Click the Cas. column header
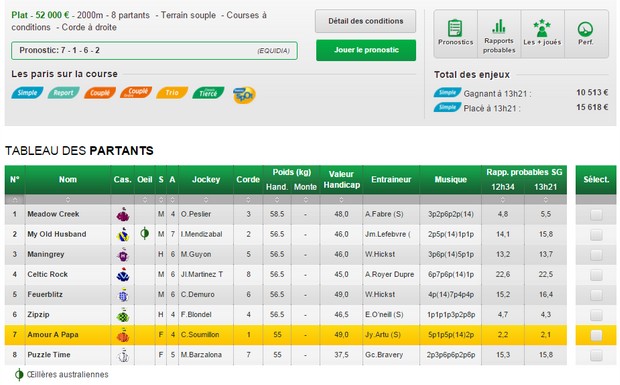This screenshot has height=385, width=620. pos(123,179)
